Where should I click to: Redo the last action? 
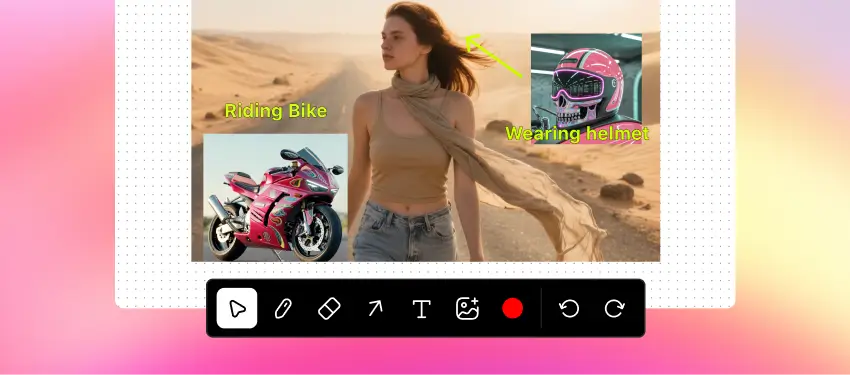pyautogui.click(x=615, y=308)
